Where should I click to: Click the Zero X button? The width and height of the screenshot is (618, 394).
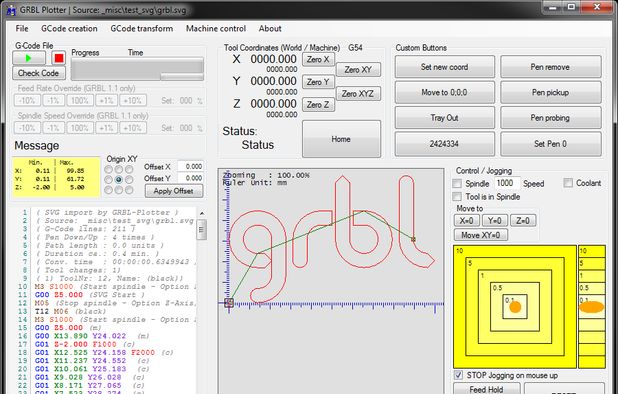[318, 59]
